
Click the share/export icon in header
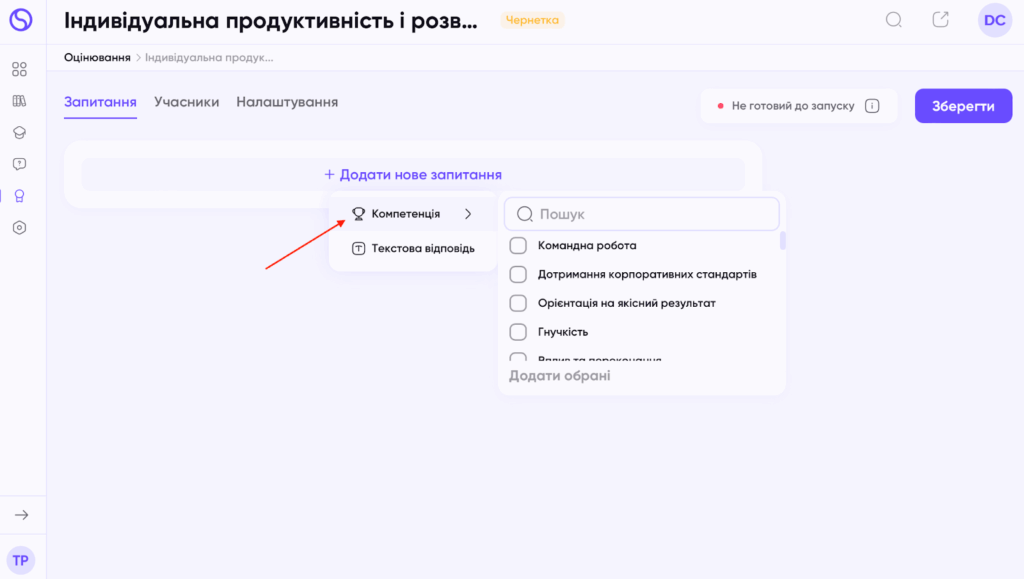pos(940,20)
